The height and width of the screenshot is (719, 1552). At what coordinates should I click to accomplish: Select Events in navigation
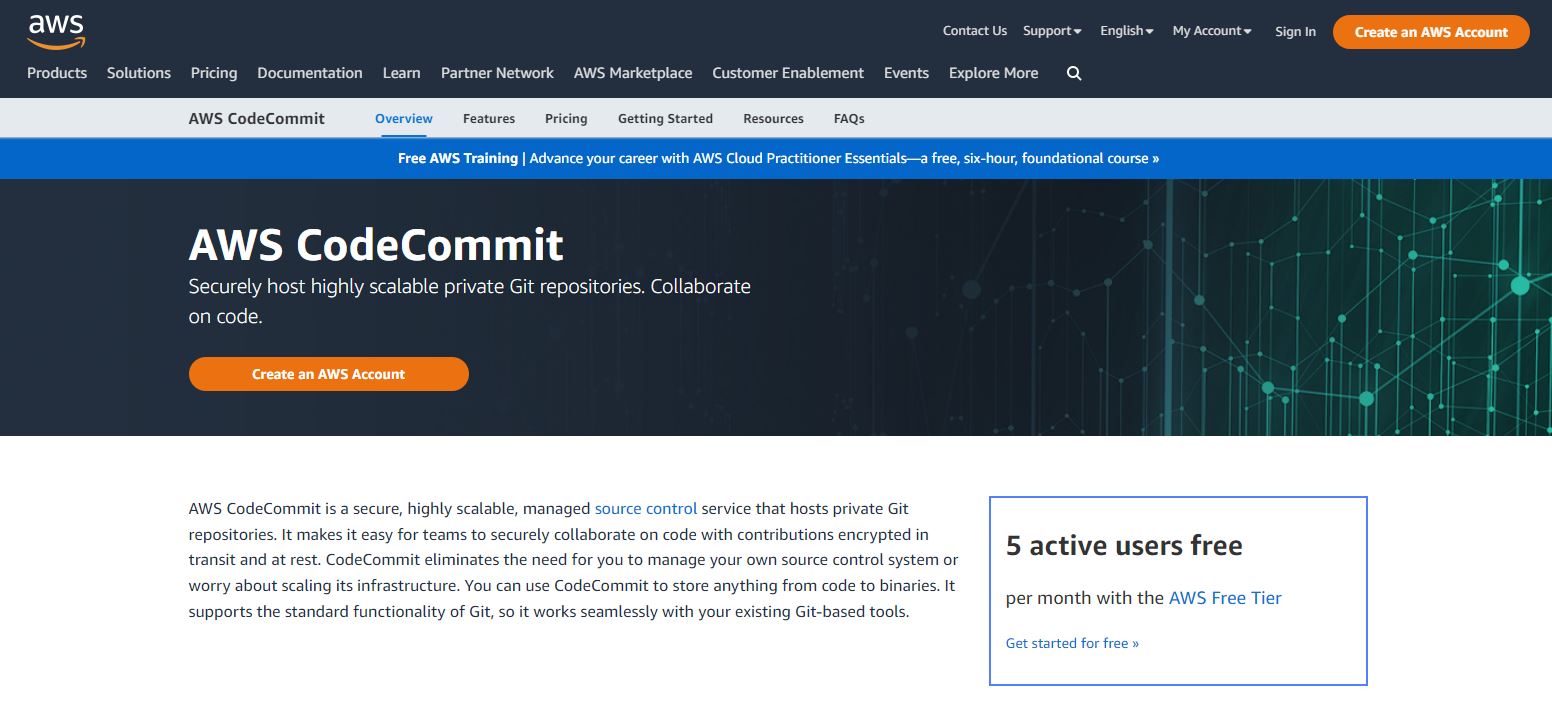pyautogui.click(x=906, y=73)
